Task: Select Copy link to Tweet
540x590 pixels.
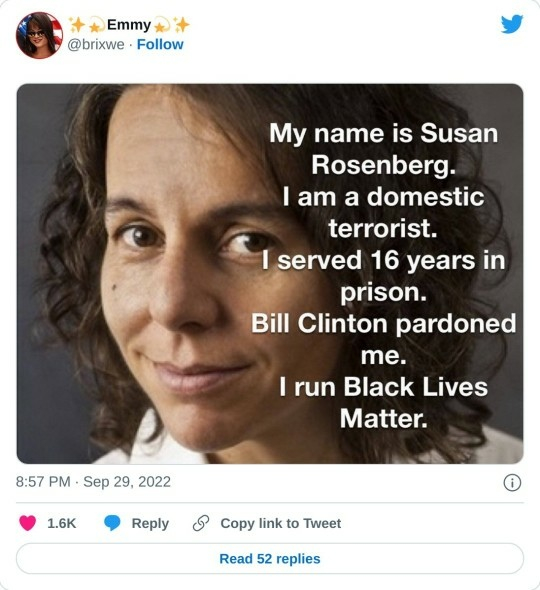Action: pyautogui.click(x=281, y=523)
